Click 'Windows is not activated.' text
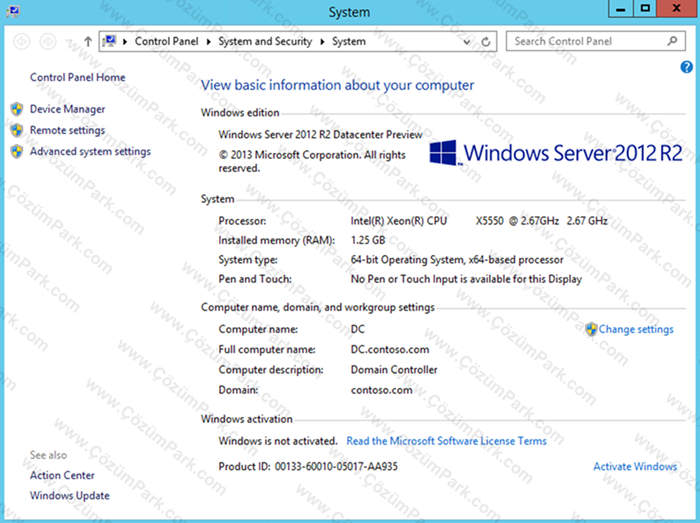Image resolution: width=700 pixels, height=523 pixels. click(278, 441)
